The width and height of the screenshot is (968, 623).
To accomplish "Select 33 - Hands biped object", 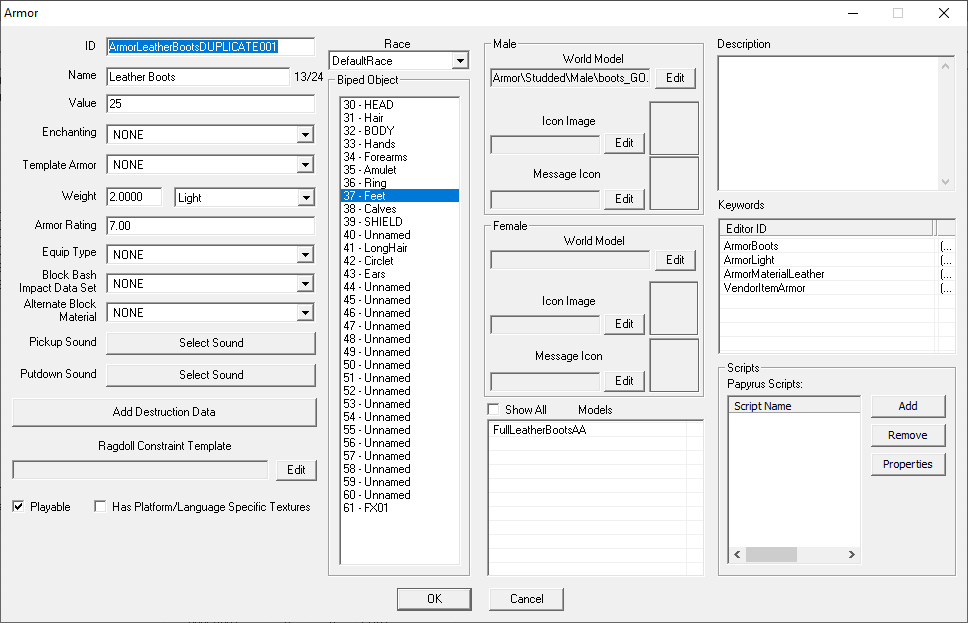I will tap(399, 144).
